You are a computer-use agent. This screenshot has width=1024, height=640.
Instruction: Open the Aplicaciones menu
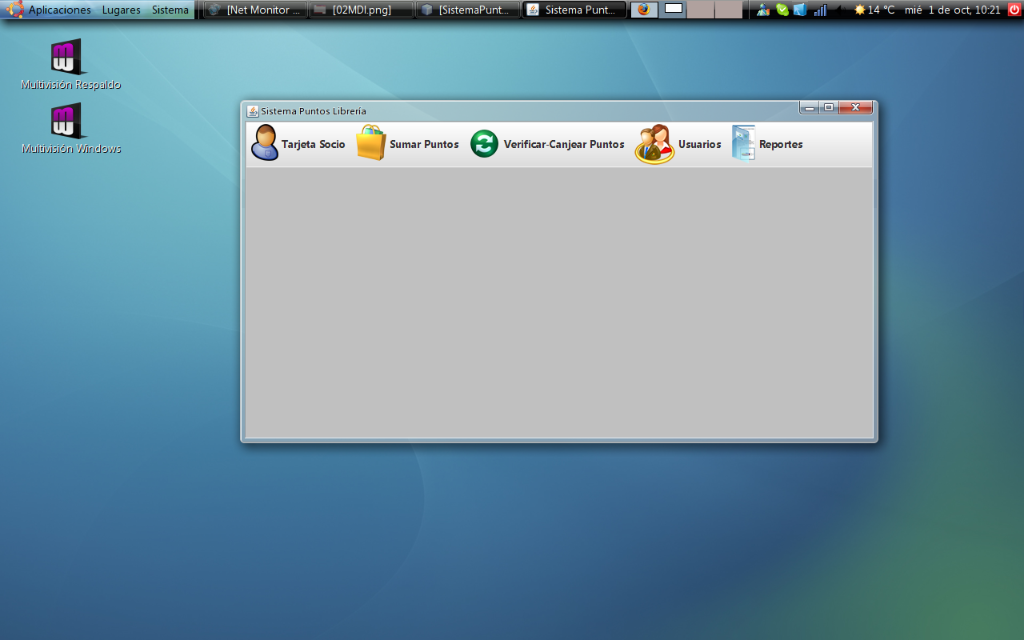click(x=59, y=10)
